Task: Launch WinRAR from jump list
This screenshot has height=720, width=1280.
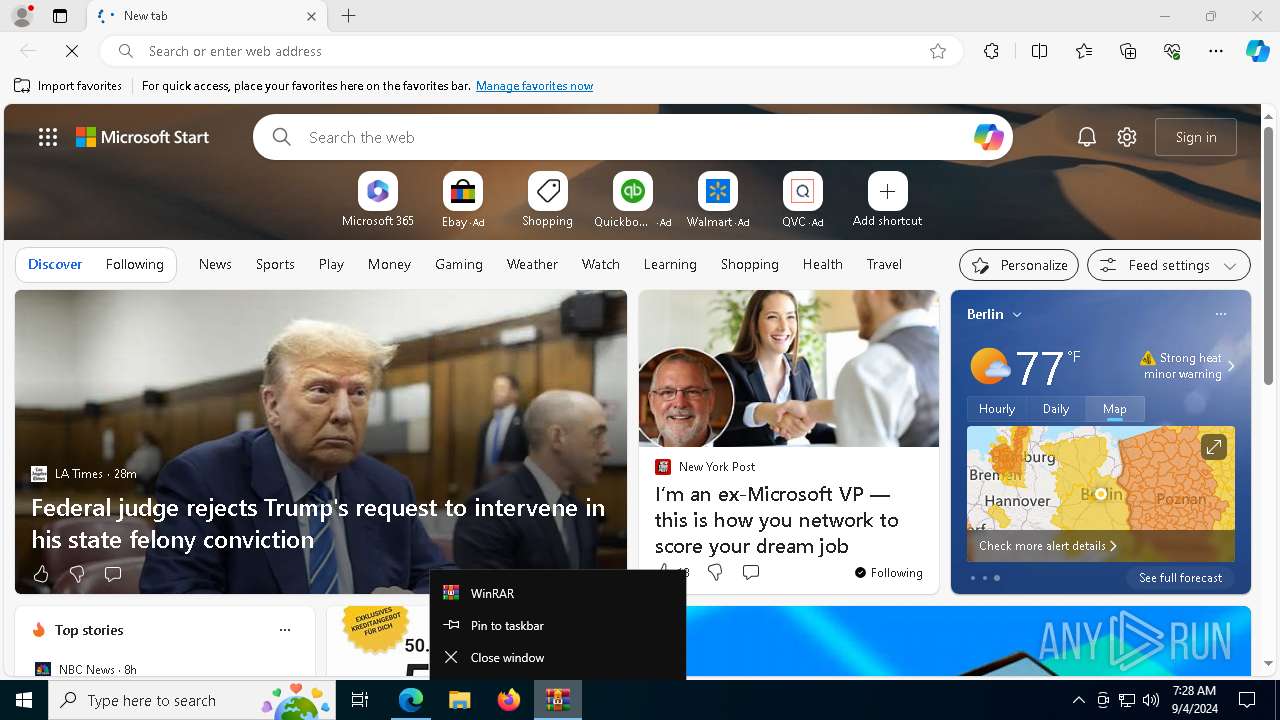Action: pyautogui.click(x=558, y=593)
